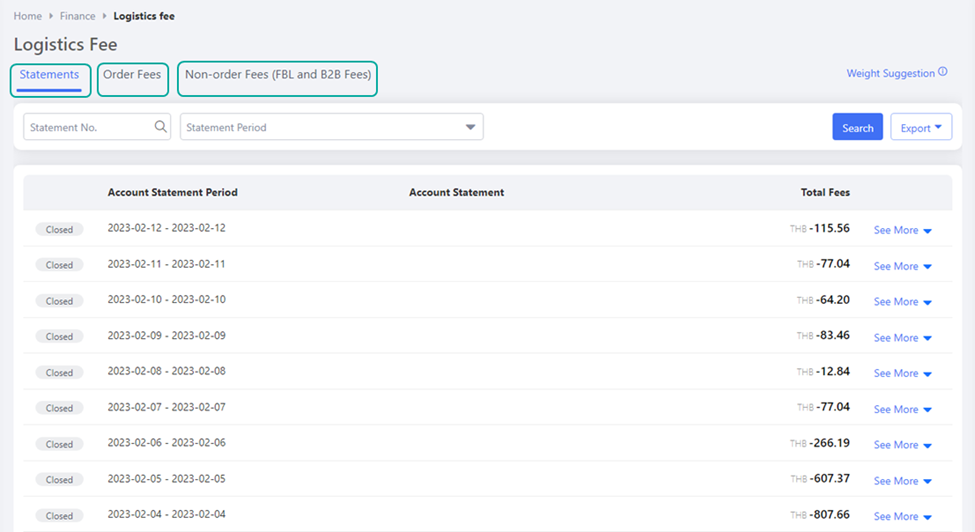Click the search magnifier icon in Statement No. field
This screenshot has width=975, height=532.
point(161,127)
